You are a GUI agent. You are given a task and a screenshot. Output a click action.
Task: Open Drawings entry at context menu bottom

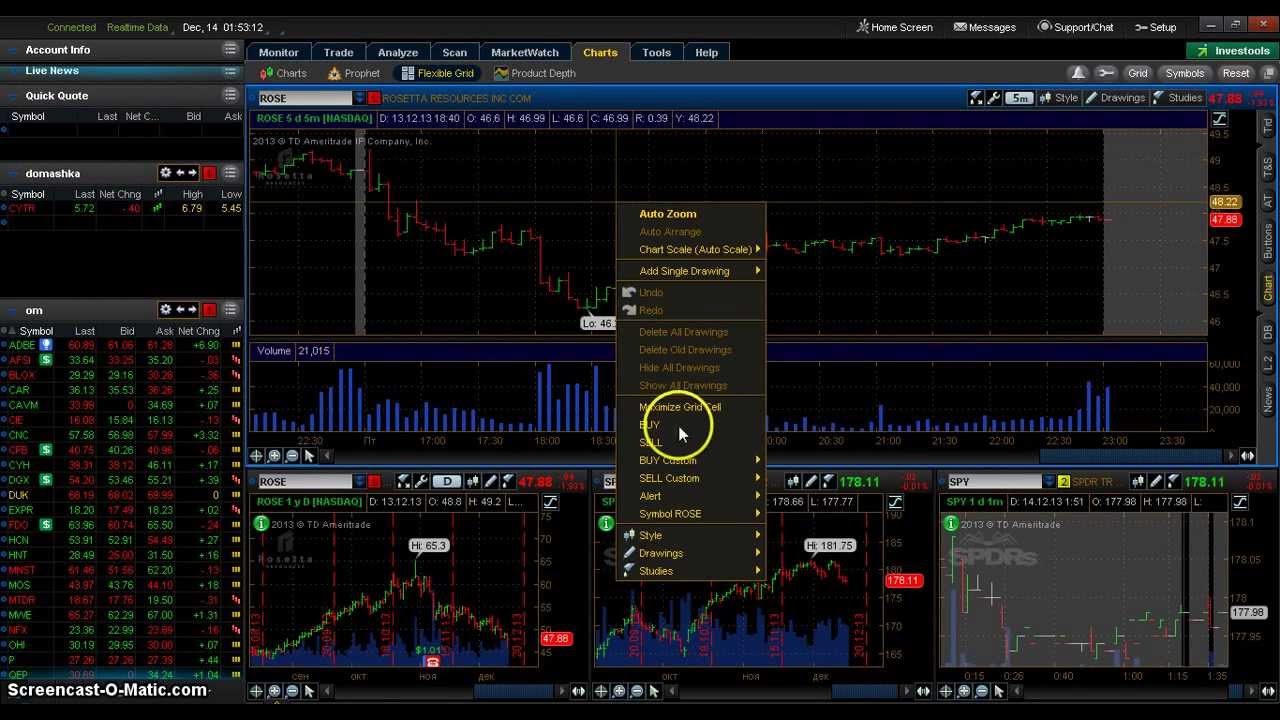[x=691, y=553]
